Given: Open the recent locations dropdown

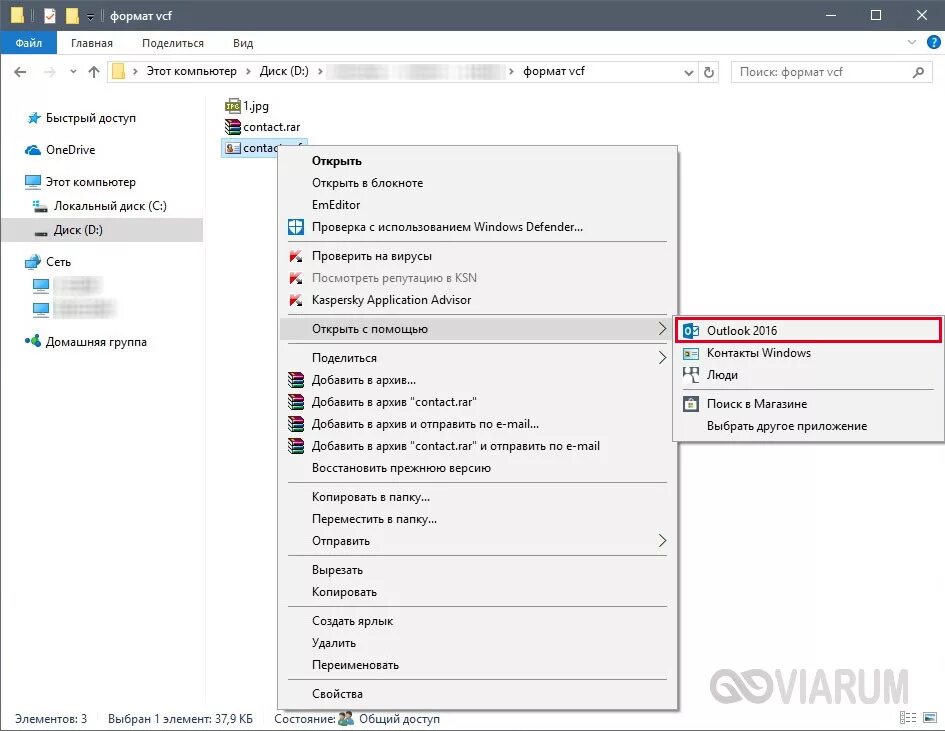Looking at the screenshot, I should pyautogui.click(x=73, y=72).
